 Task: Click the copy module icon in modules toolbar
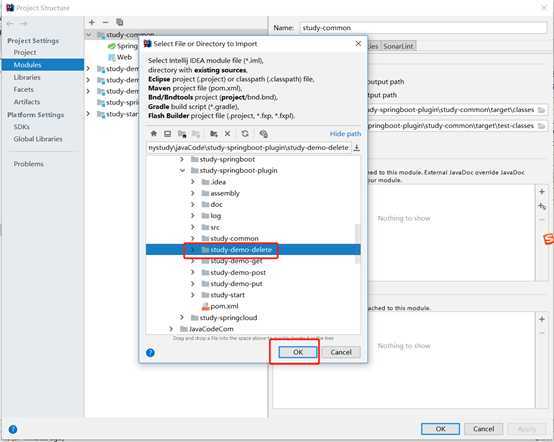click(120, 22)
